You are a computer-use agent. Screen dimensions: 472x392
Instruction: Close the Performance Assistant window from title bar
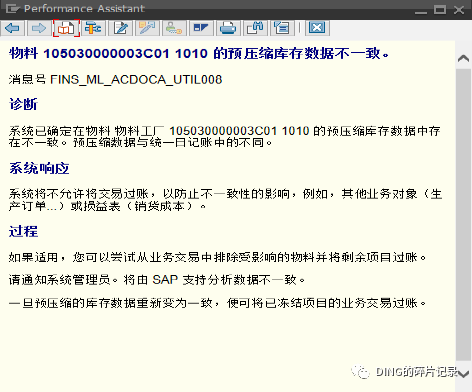(x=459, y=10)
